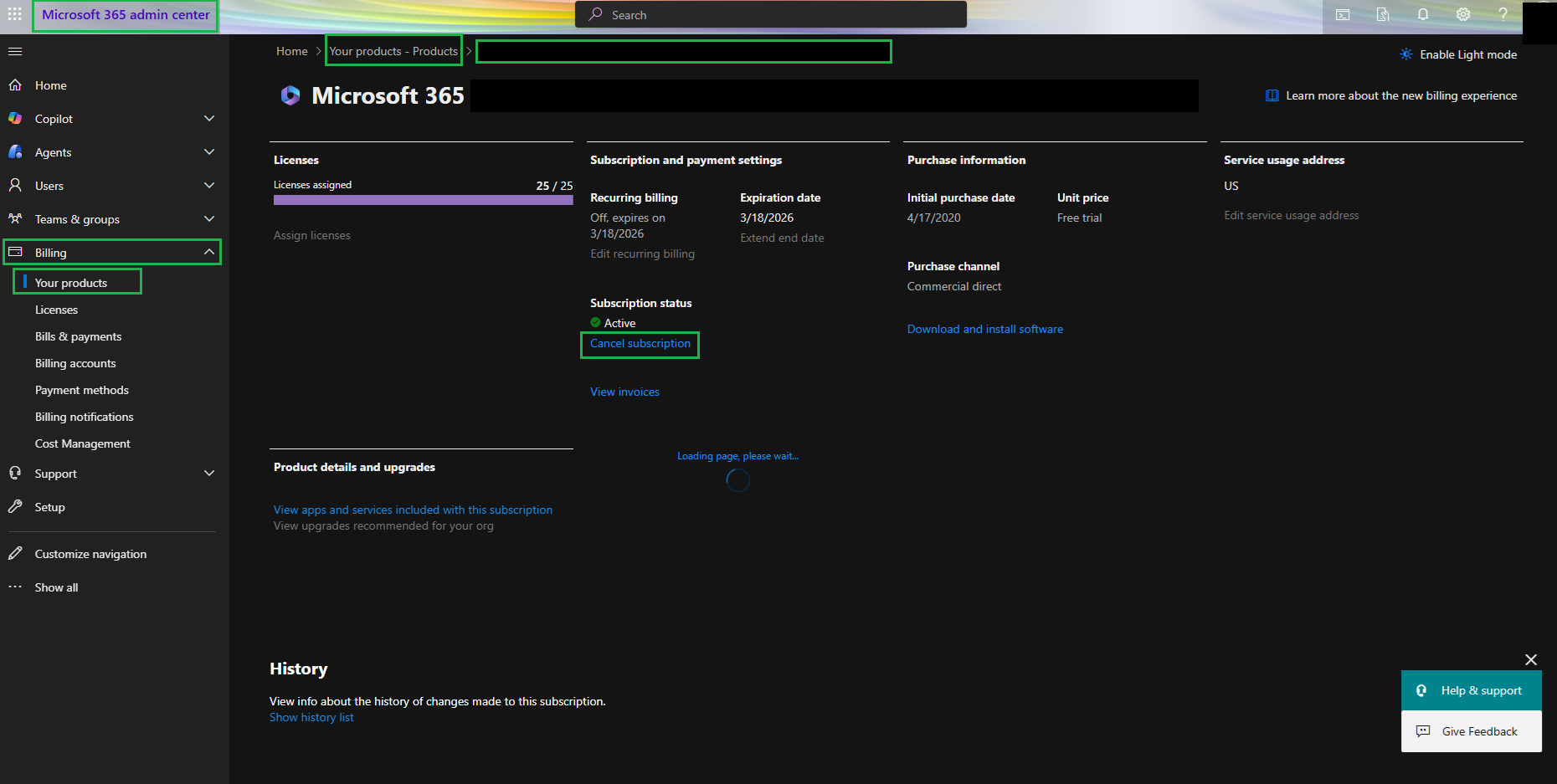Screen dimensions: 1557x784
Task: Click Show history list link
Action: click(x=311, y=717)
